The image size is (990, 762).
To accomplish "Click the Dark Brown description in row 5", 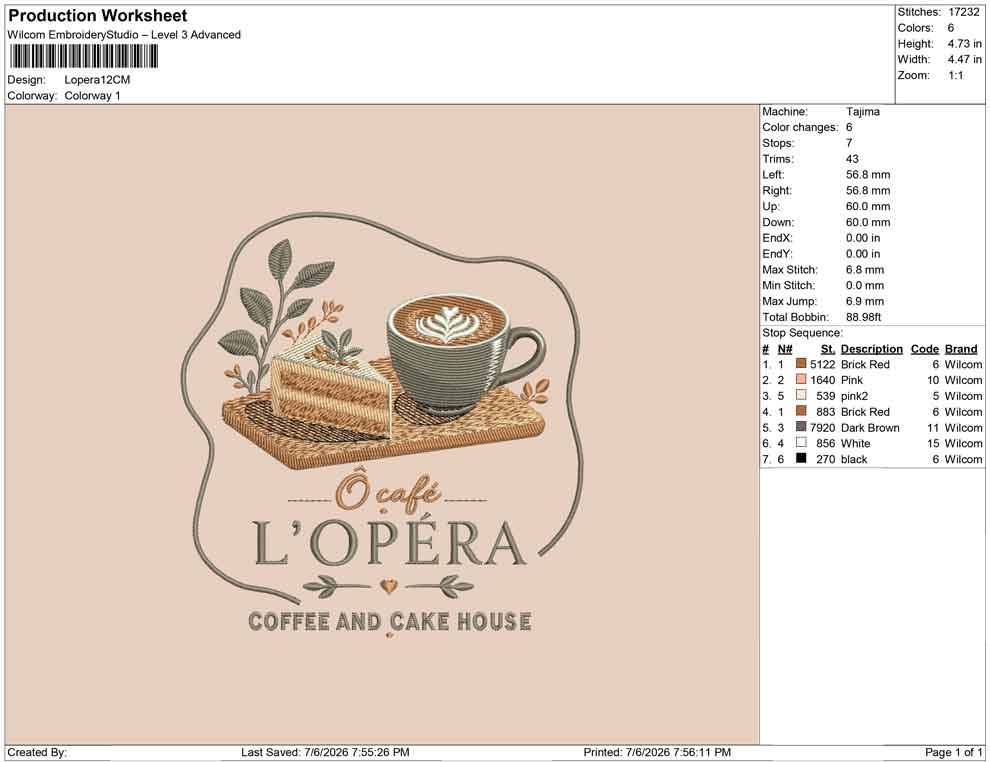I will [x=870, y=427].
